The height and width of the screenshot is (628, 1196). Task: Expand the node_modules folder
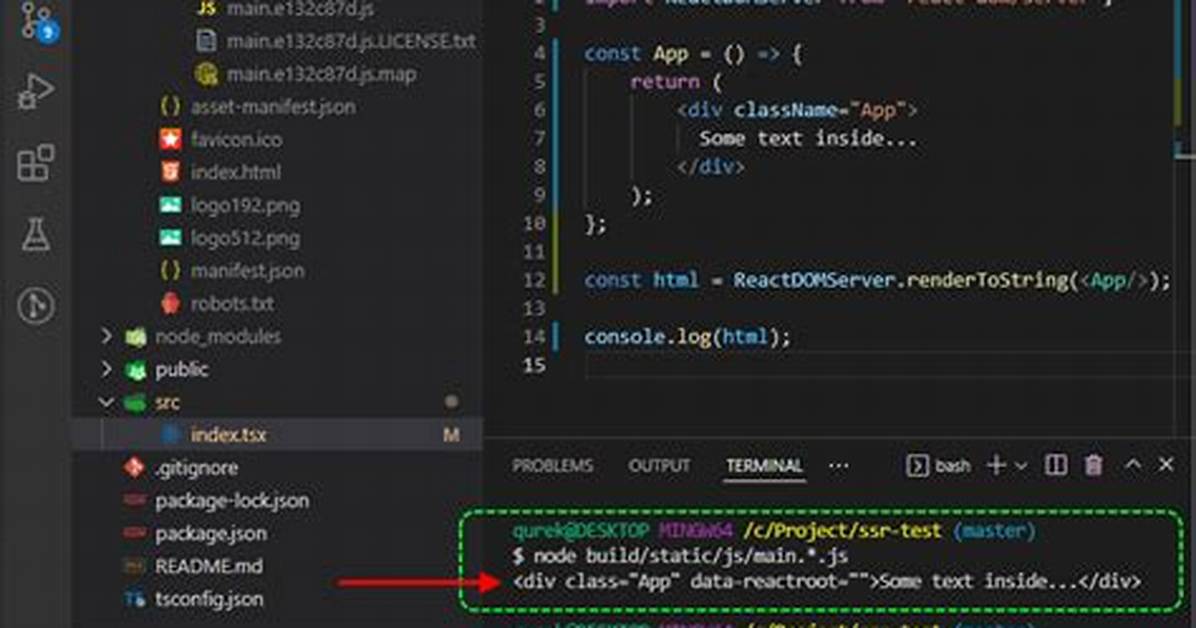107,337
